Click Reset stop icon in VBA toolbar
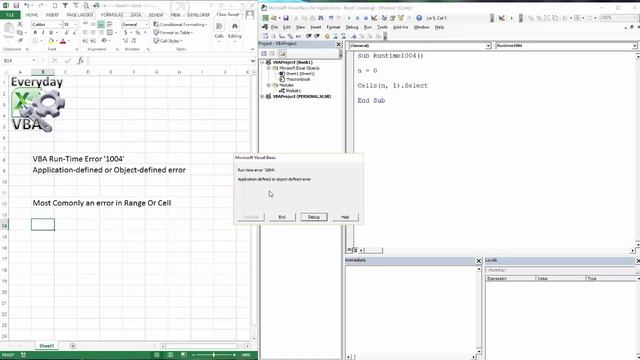This screenshot has height=360, width=640. click(x=366, y=18)
